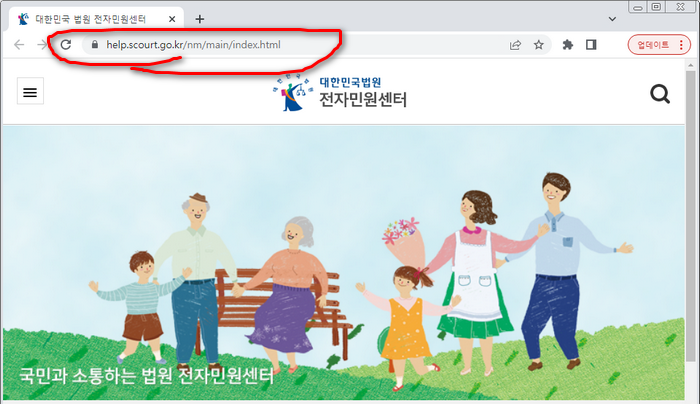Click the address bar URL help.scourt.go.kr
The height and width of the screenshot is (404, 700).
[x=193, y=45]
